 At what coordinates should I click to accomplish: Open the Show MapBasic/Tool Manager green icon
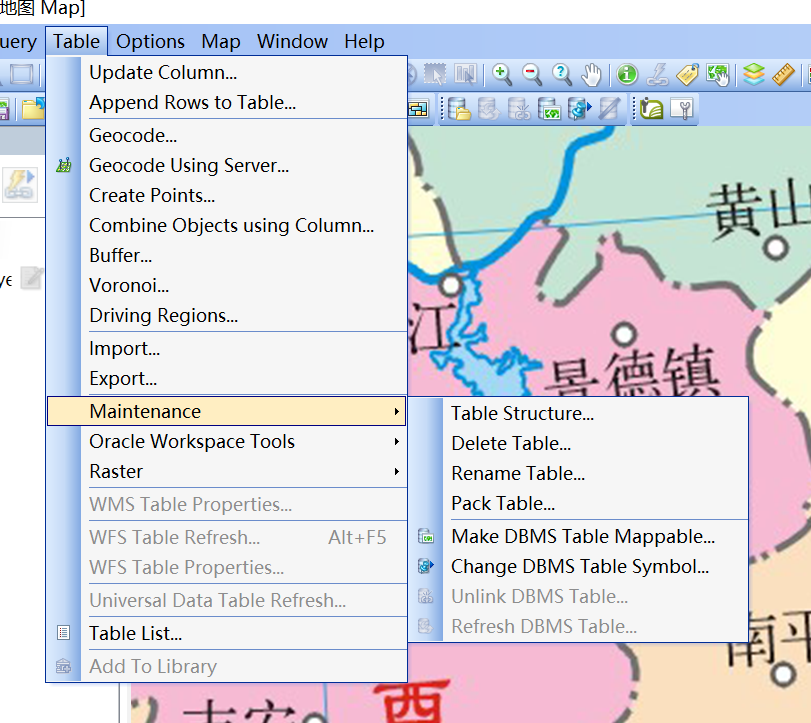(x=651, y=109)
